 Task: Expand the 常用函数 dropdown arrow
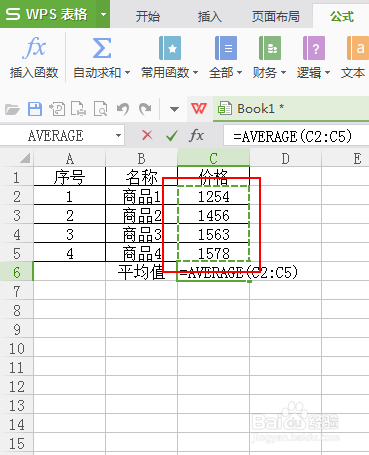tap(195, 72)
